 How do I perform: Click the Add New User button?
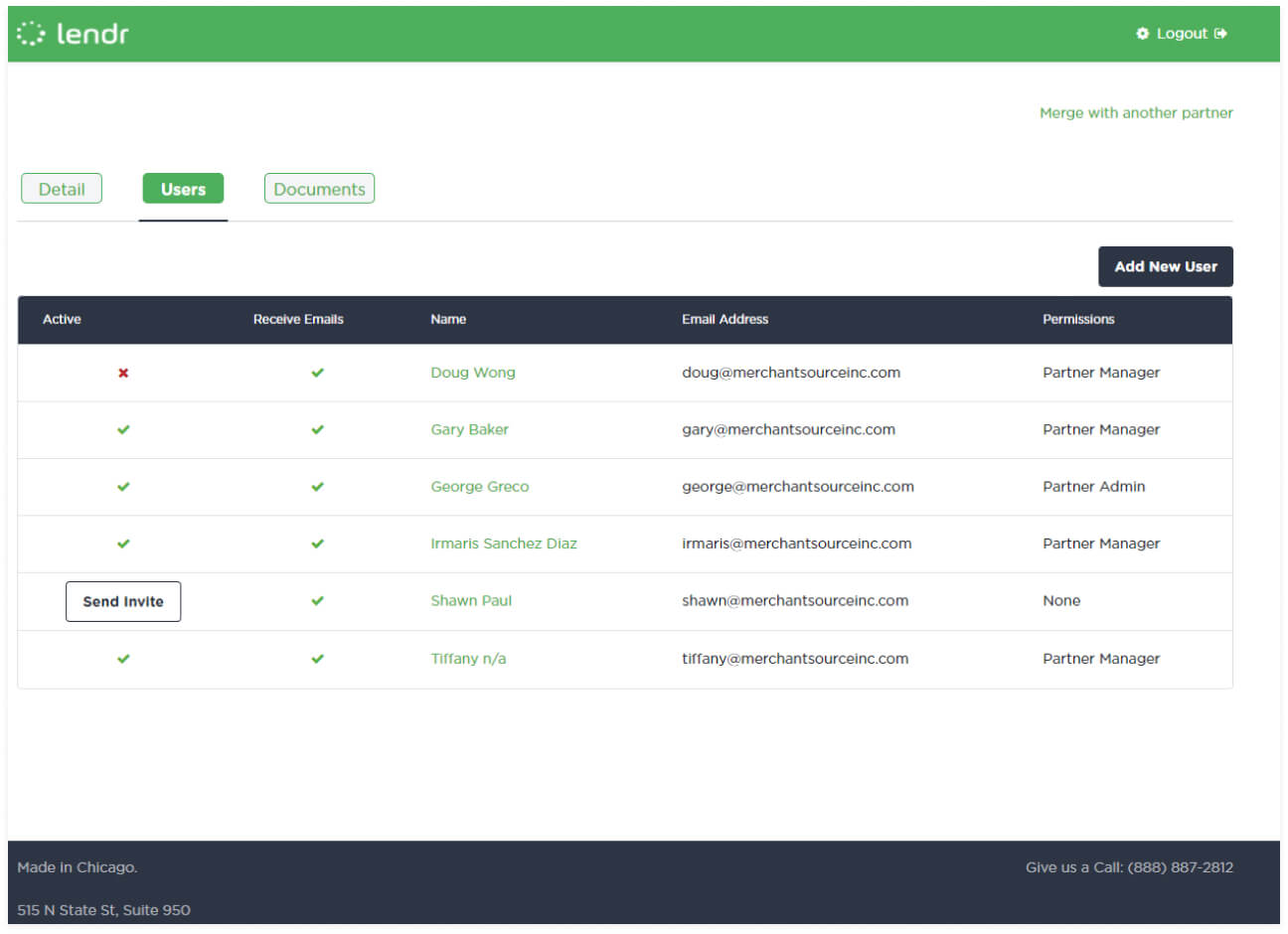(1165, 266)
